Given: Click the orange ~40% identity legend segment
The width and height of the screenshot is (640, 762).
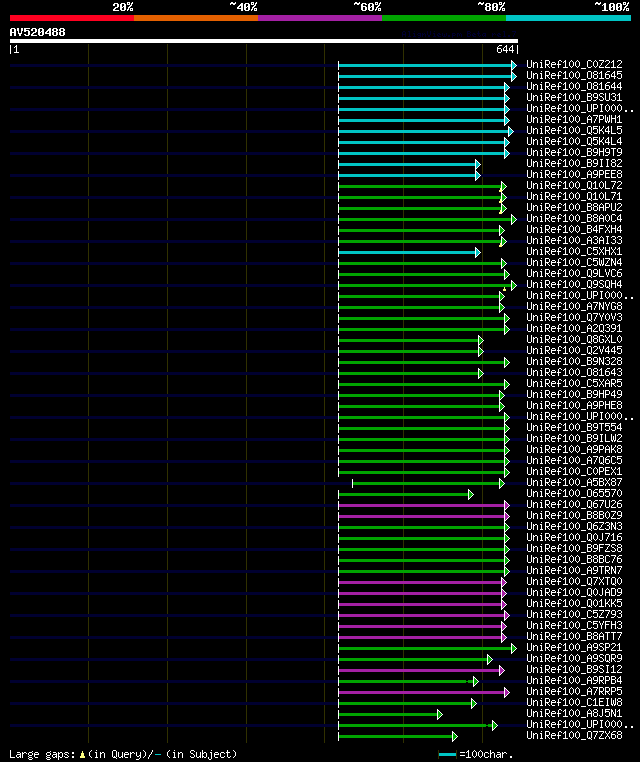Looking at the screenshot, I should pos(196,18).
